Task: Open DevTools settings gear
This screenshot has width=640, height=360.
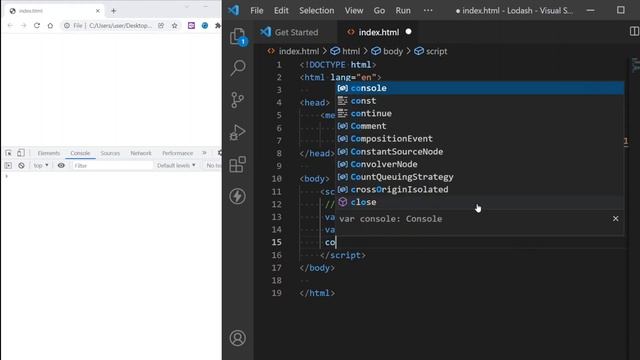Action: pyautogui.click(x=220, y=153)
